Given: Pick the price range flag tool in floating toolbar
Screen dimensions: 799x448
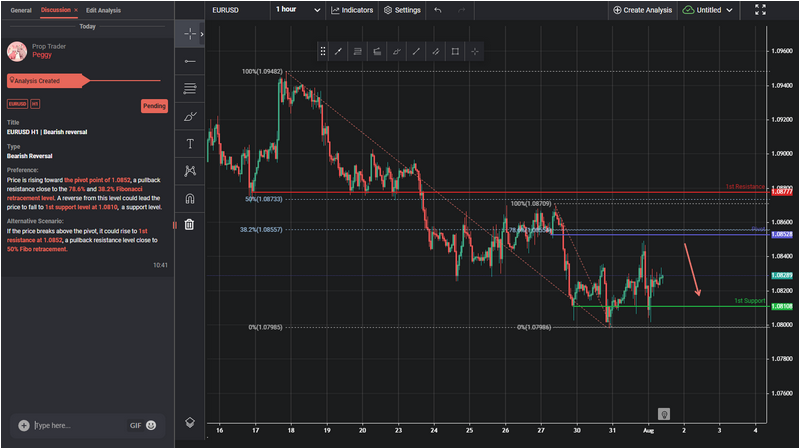Looking at the screenshot, I should (x=377, y=51).
